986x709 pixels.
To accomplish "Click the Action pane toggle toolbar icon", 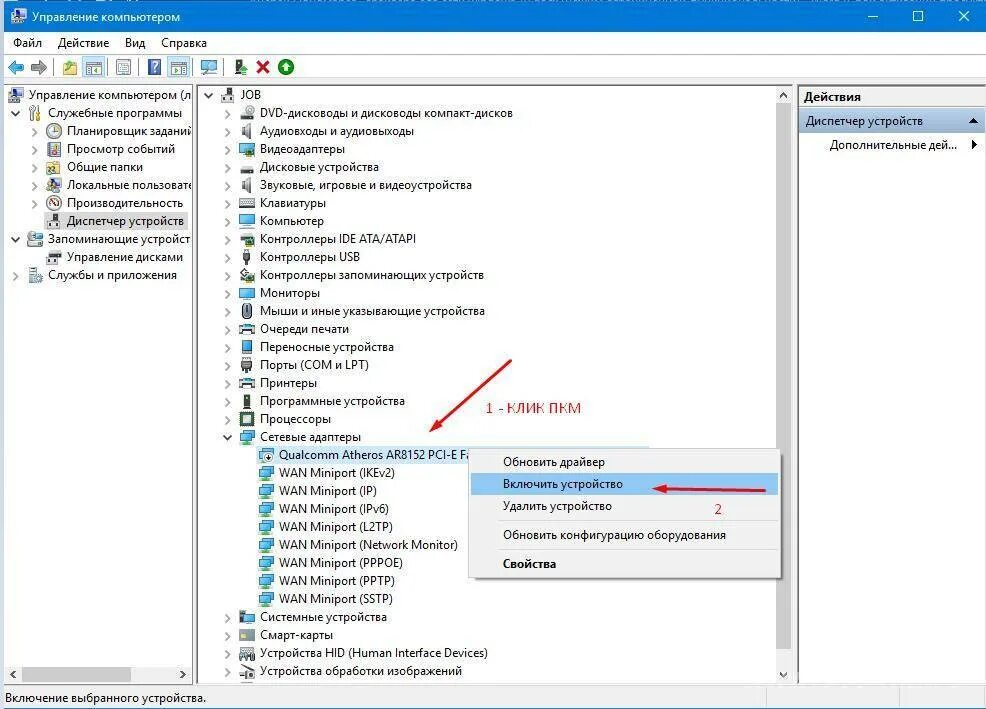I will click(x=179, y=67).
